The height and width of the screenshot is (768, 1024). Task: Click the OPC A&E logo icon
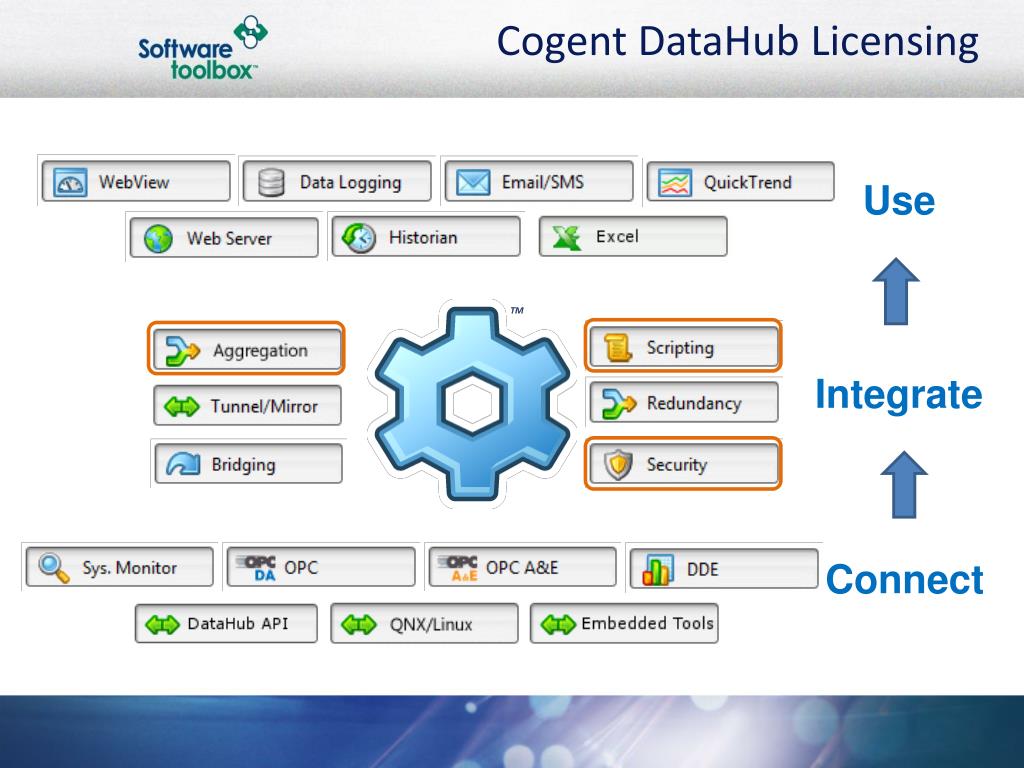pyautogui.click(x=459, y=568)
